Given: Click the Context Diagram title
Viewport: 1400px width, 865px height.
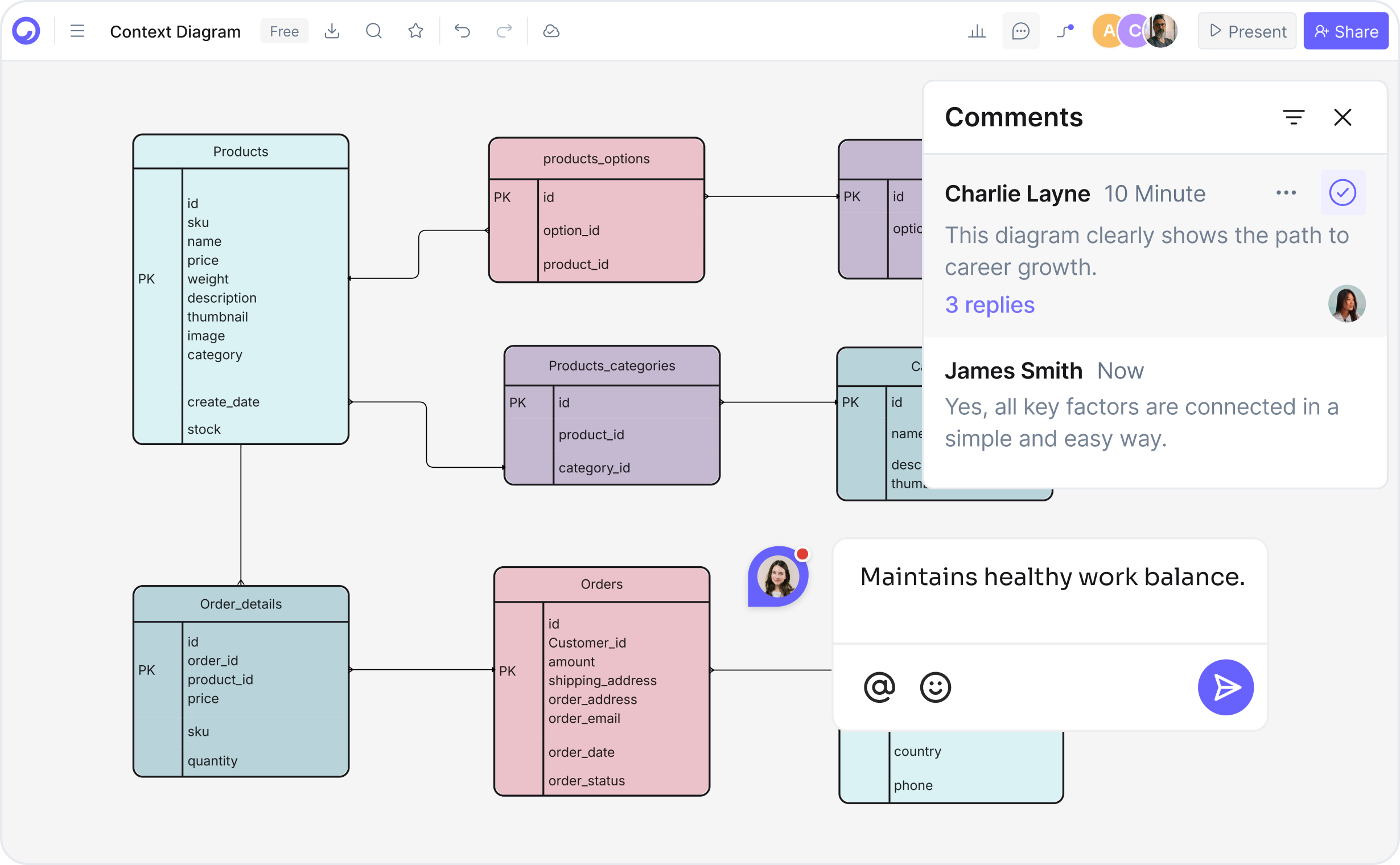Looking at the screenshot, I should 175,31.
